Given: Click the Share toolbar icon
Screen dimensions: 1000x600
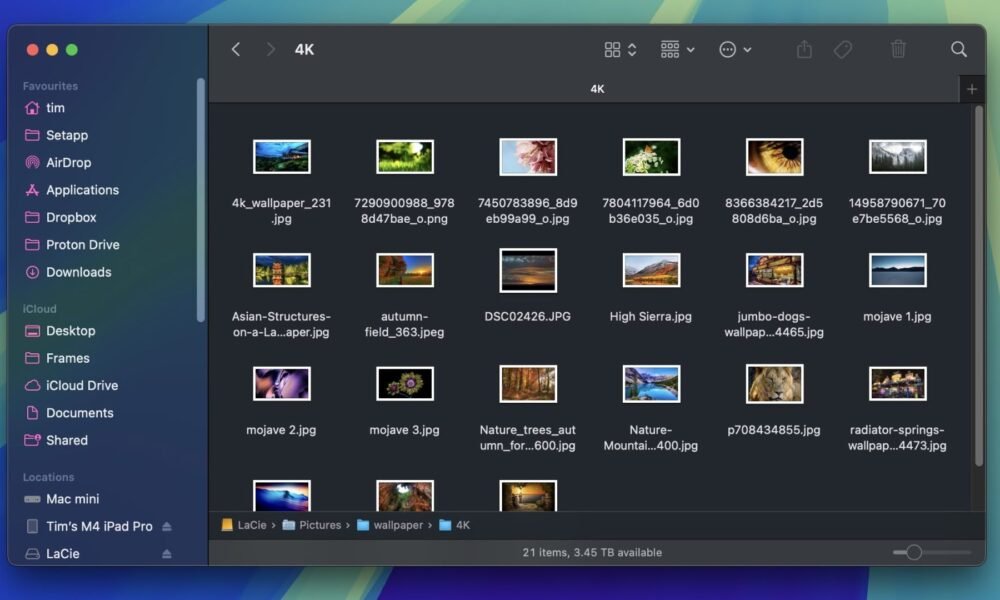Looking at the screenshot, I should [x=804, y=49].
